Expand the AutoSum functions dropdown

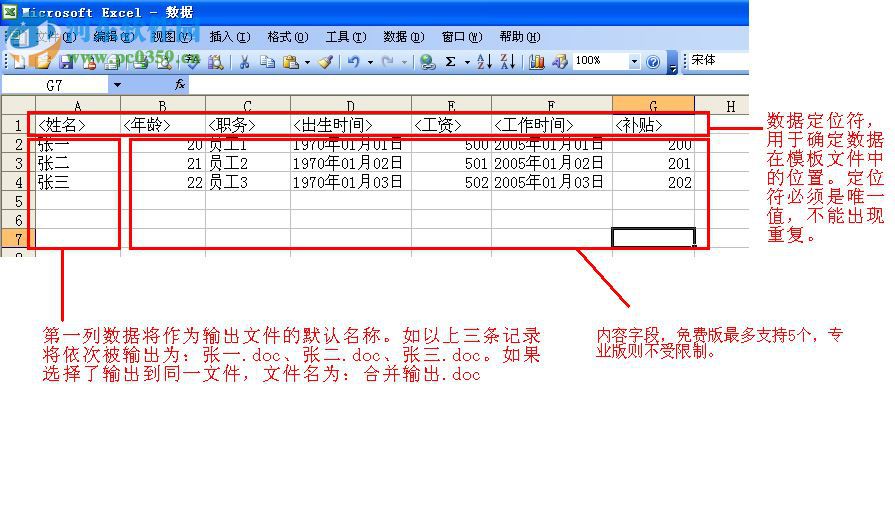point(467,62)
